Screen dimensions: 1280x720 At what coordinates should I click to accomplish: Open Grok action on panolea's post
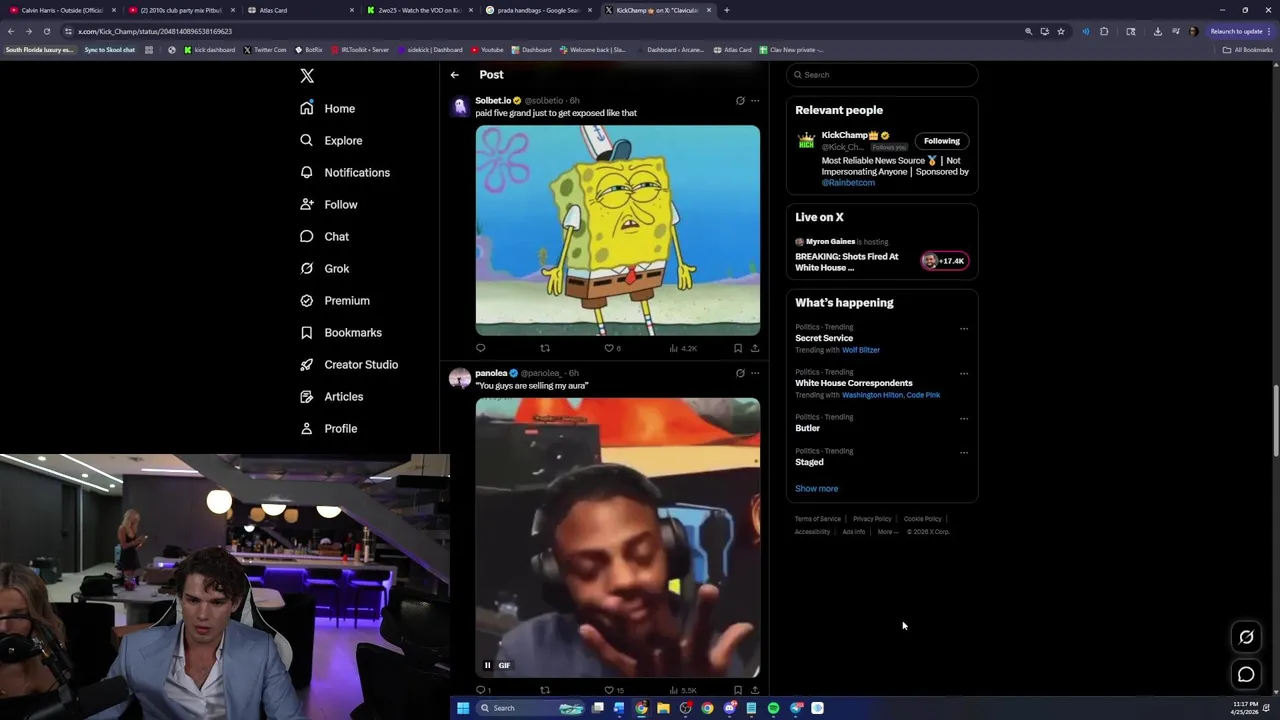pos(740,373)
